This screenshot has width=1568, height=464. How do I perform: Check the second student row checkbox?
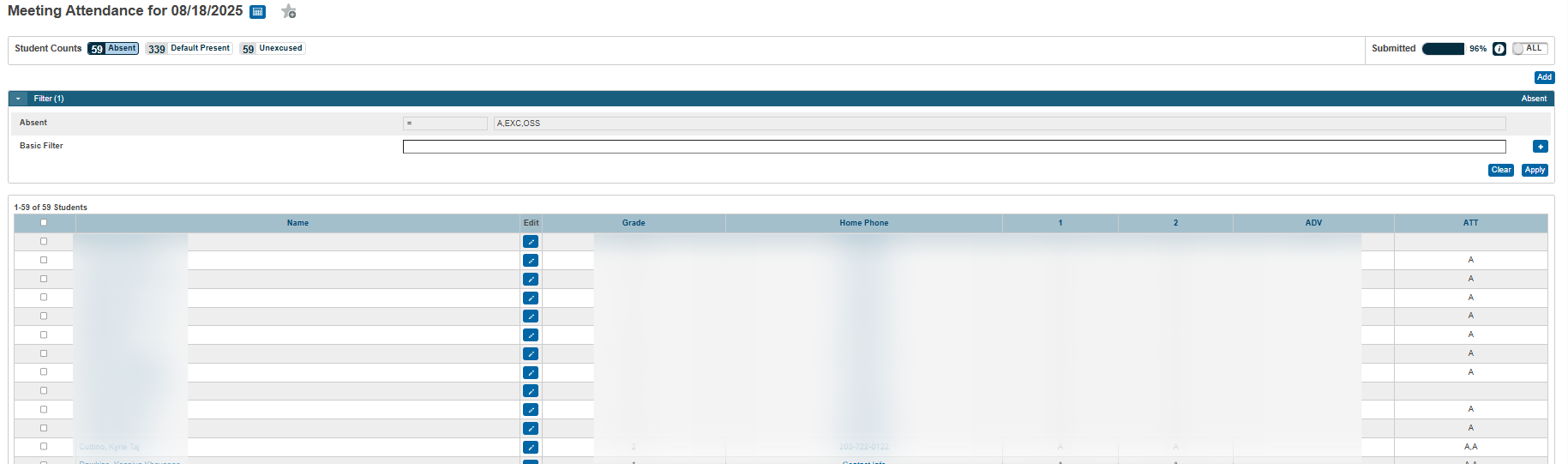coord(44,260)
